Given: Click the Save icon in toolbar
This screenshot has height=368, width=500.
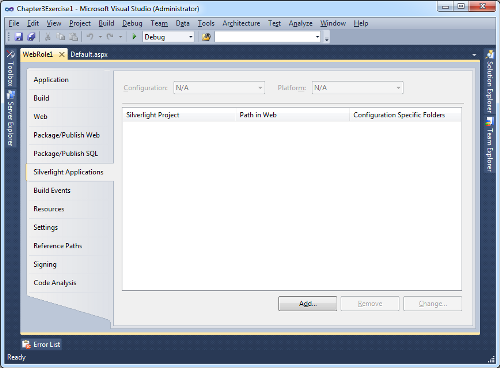Looking at the screenshot, I should (19, 37).
